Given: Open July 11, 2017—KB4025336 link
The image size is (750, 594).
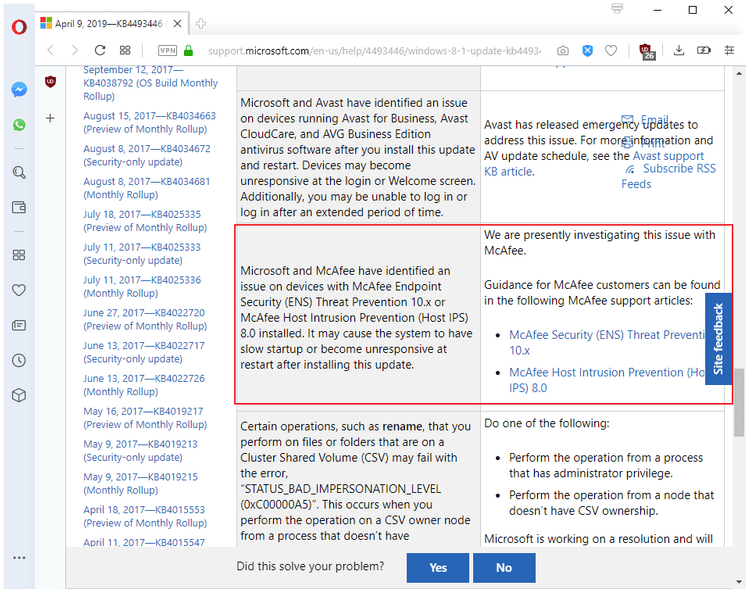Looking at the screenshot, I should [142, 286].
